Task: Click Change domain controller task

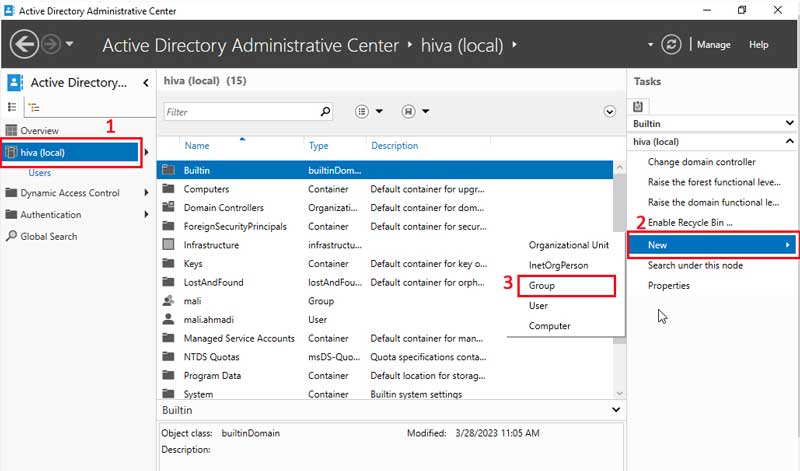Action: coord(702,162)
